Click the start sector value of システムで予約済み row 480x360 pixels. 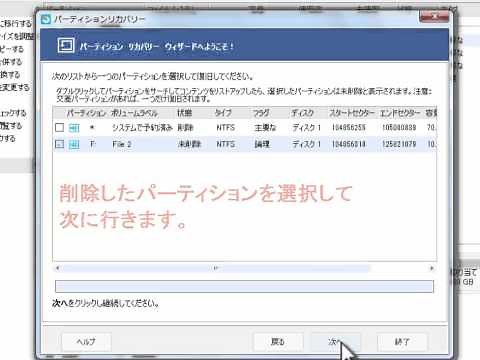coord(348,127)
